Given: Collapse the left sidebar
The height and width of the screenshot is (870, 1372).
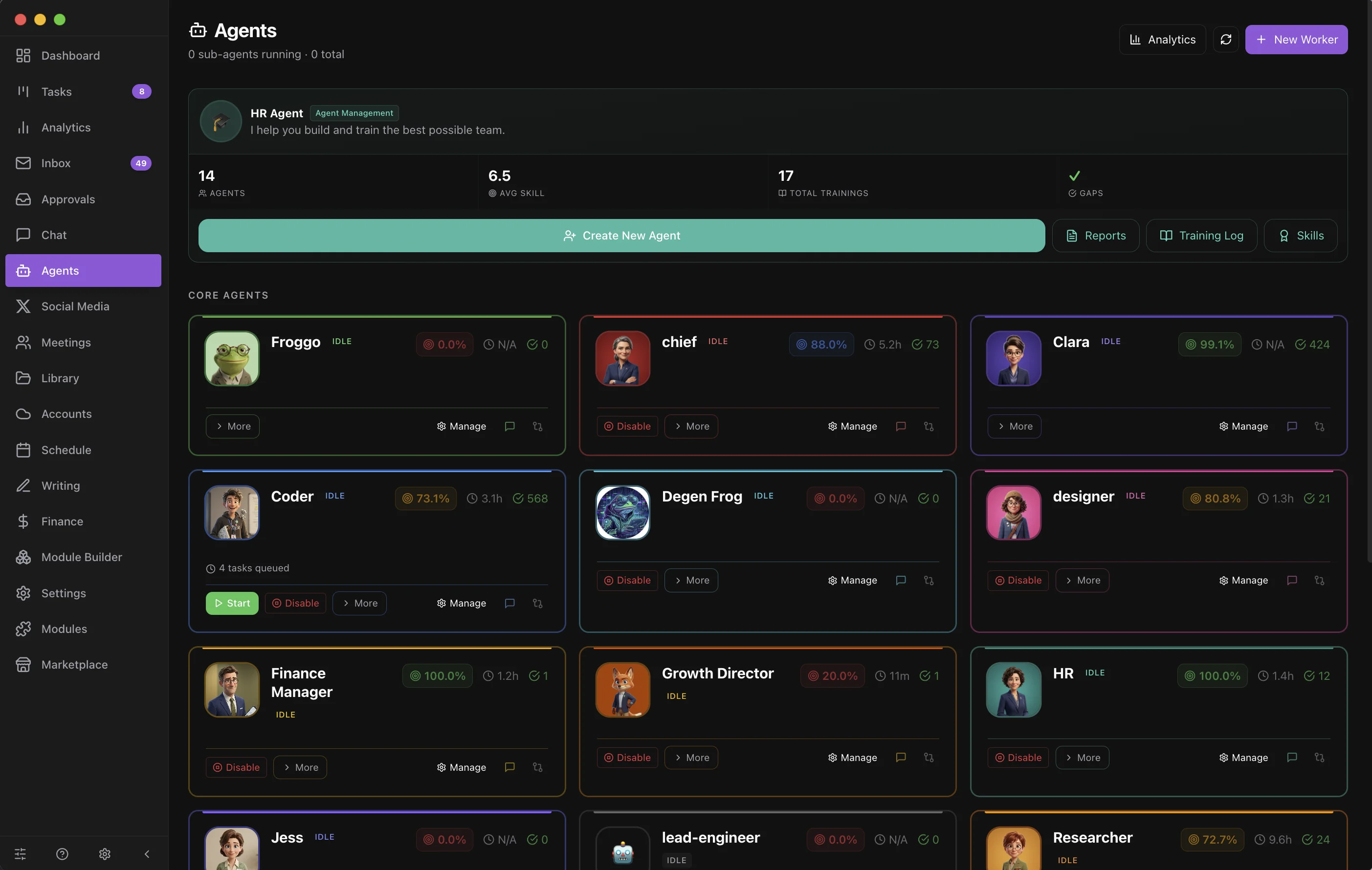Looking at the screenshot, I should point(146,853).
